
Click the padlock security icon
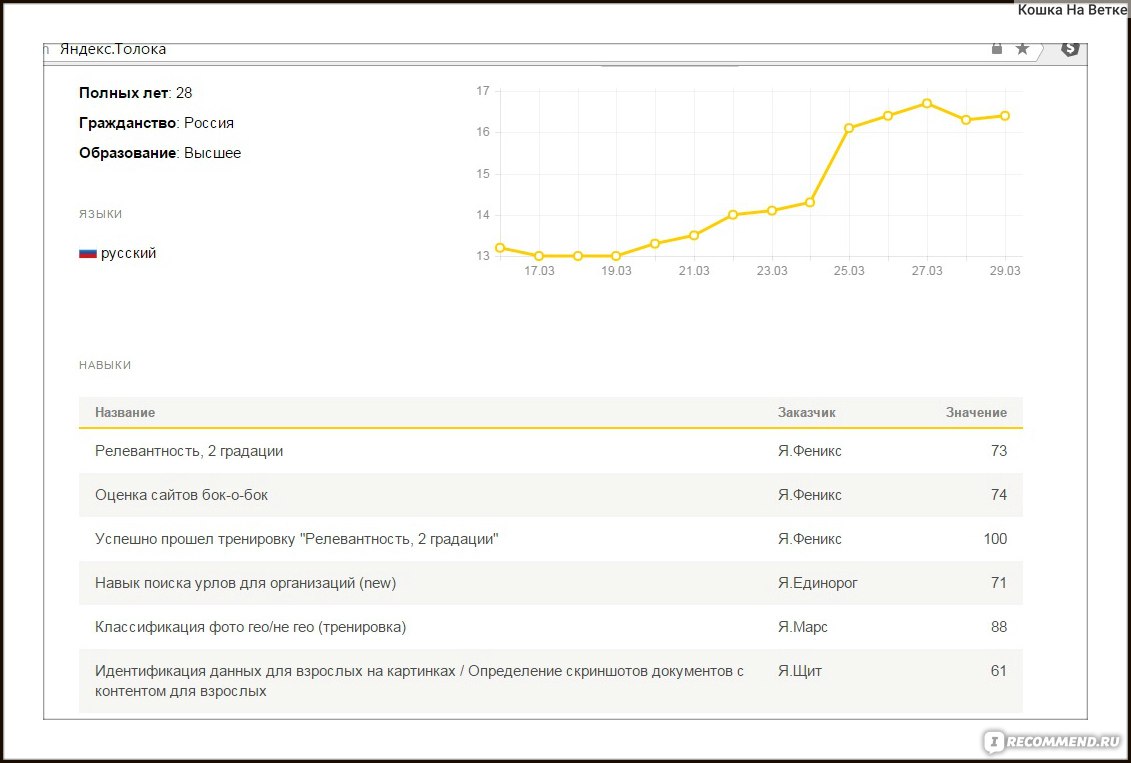pyautogui.click(x=997, y=49)
